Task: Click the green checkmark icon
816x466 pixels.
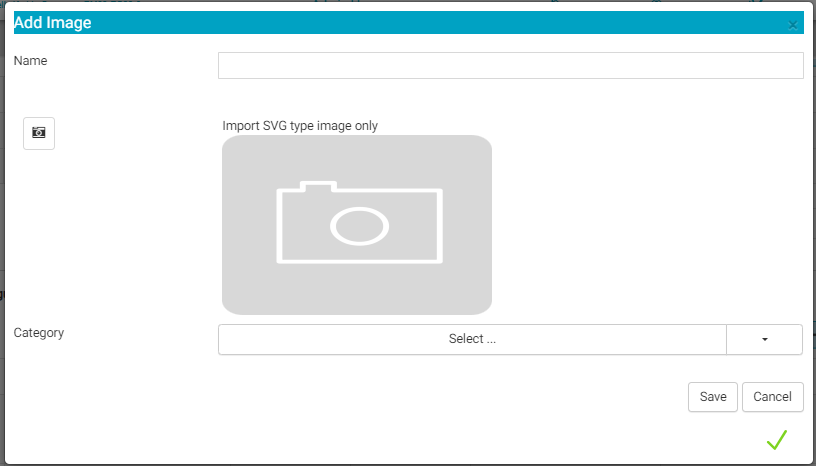Action: tap(776, 439)
